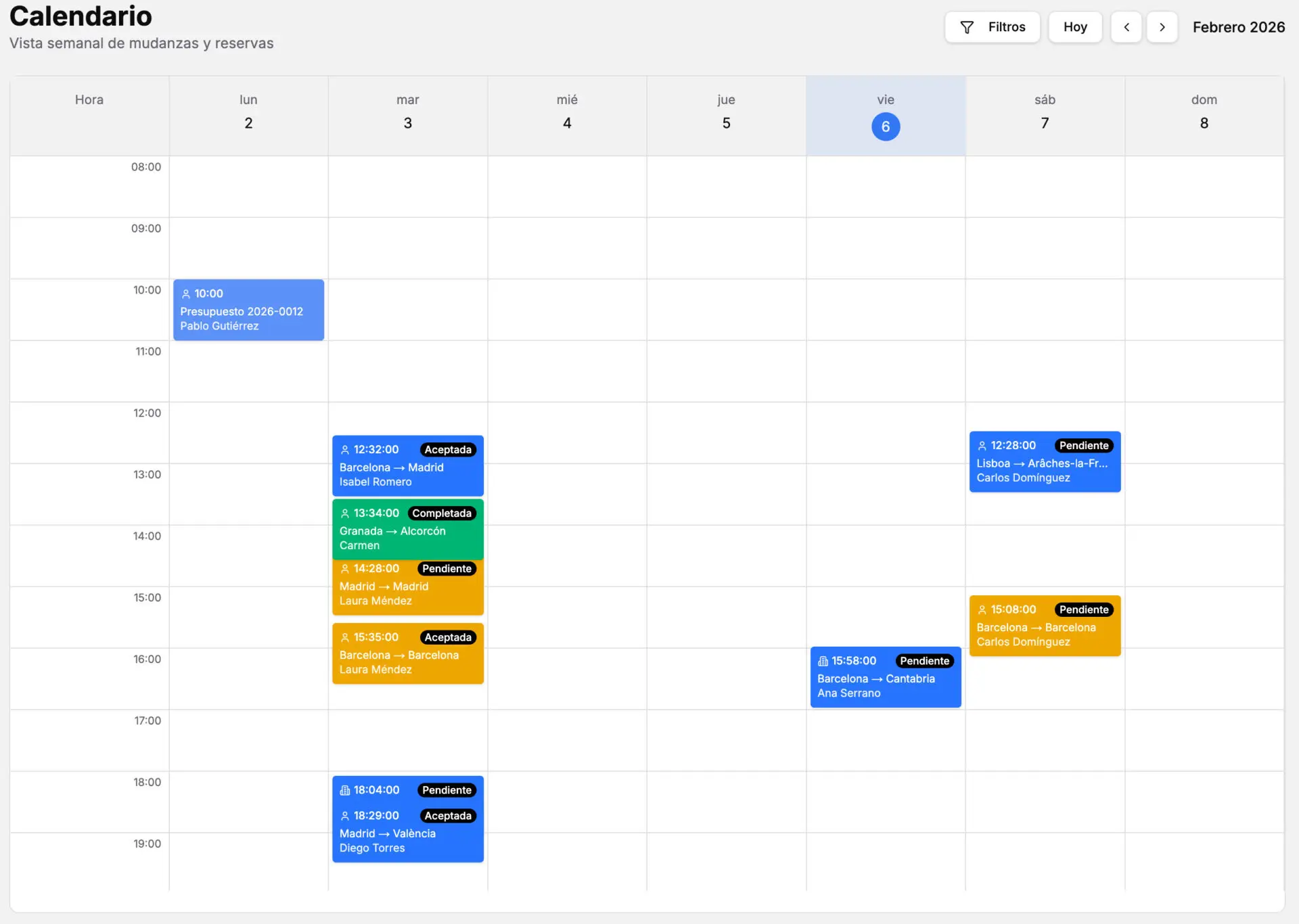Screen dimensions: 1299x924
Task: Click the blue 15:58:00 Ana Serrano event block
Action: pyautogui.click(x=885, y=676)
